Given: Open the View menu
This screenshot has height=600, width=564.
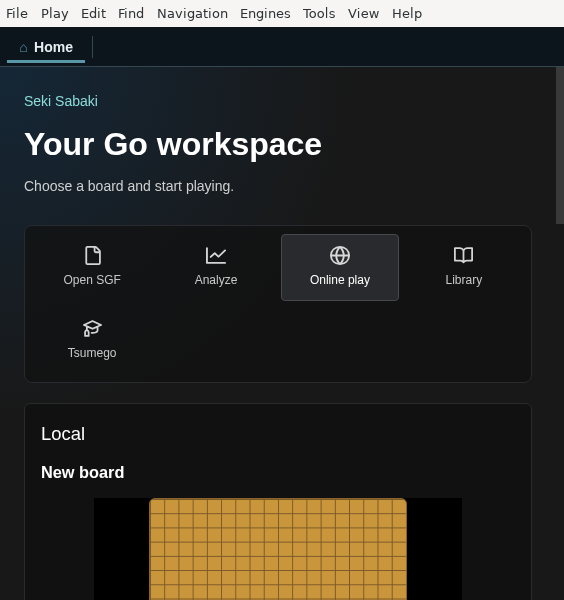Looking at the screenshot, I should (363, 13).
